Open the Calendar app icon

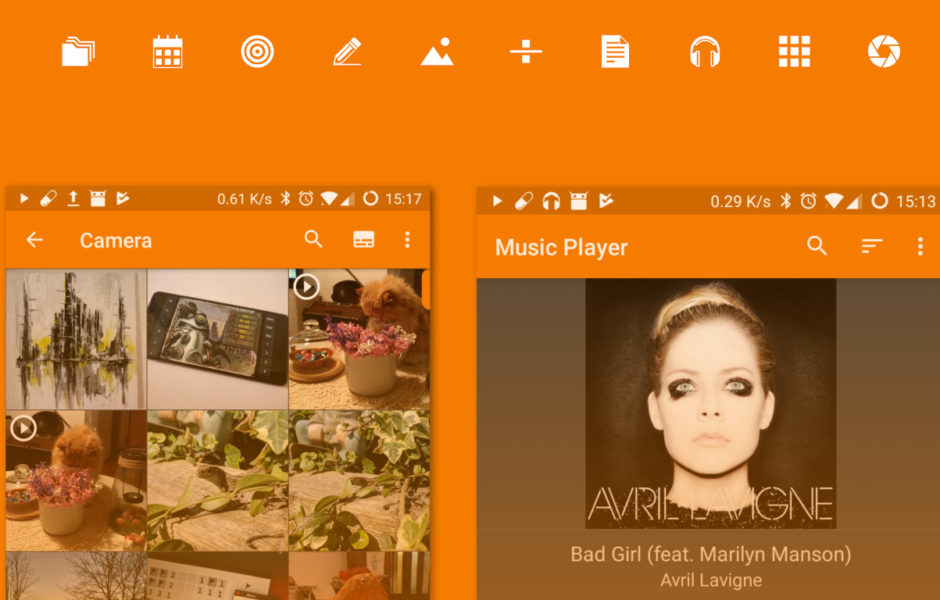167,52
